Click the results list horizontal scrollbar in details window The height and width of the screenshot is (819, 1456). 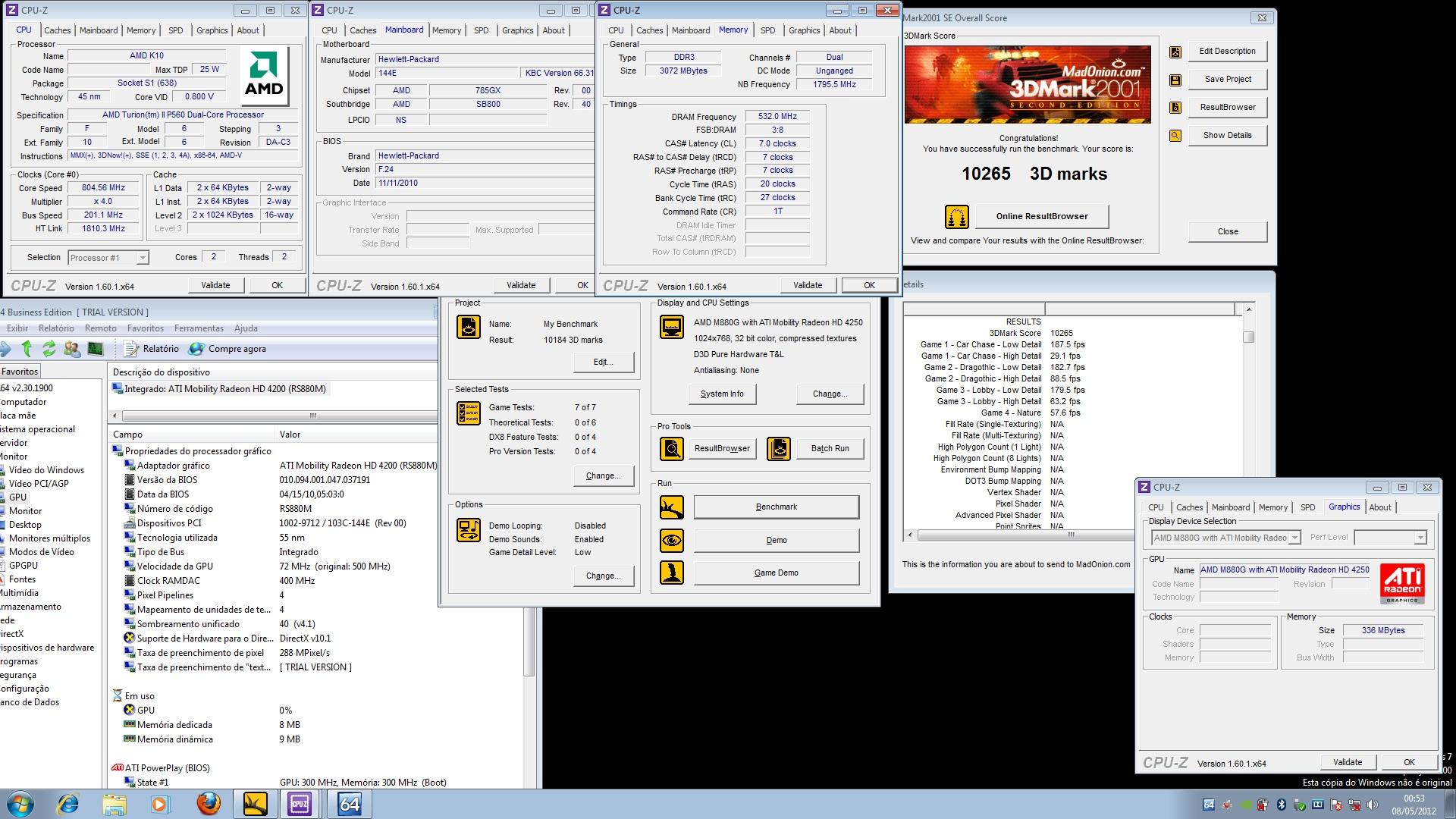coord(1072,535)
